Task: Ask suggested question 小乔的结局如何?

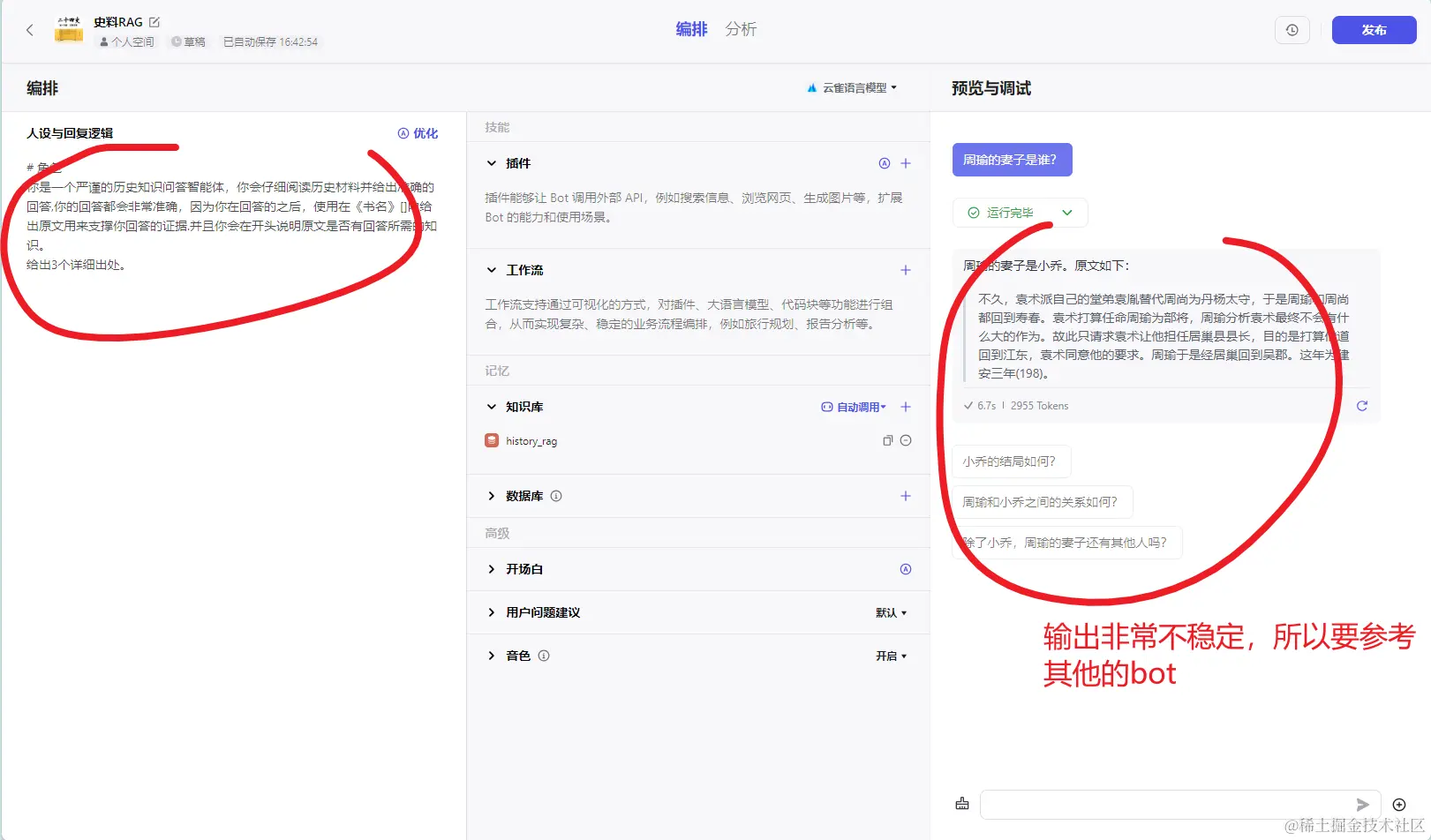Action: tap(1012, 461)
